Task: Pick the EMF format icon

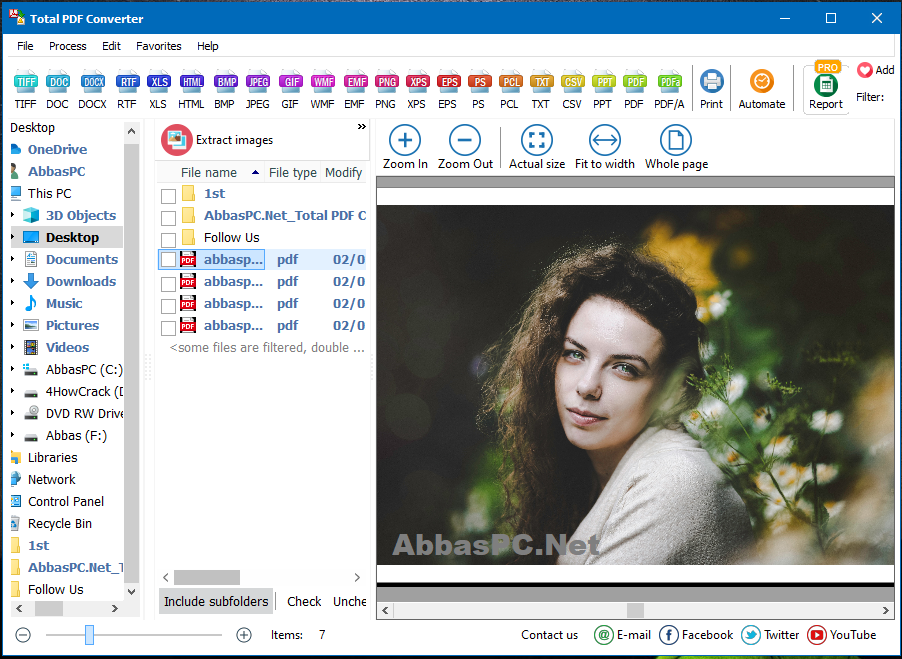Action: coord(355,90)
